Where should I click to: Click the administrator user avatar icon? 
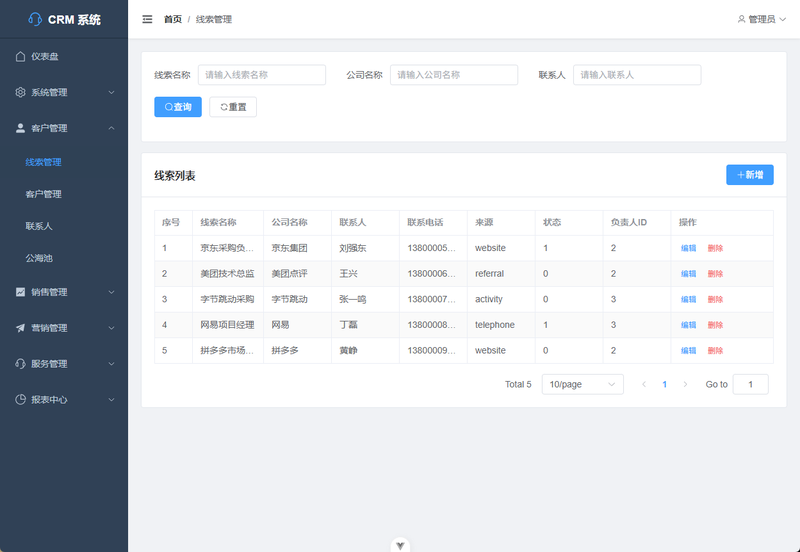(x=741, y=19)
